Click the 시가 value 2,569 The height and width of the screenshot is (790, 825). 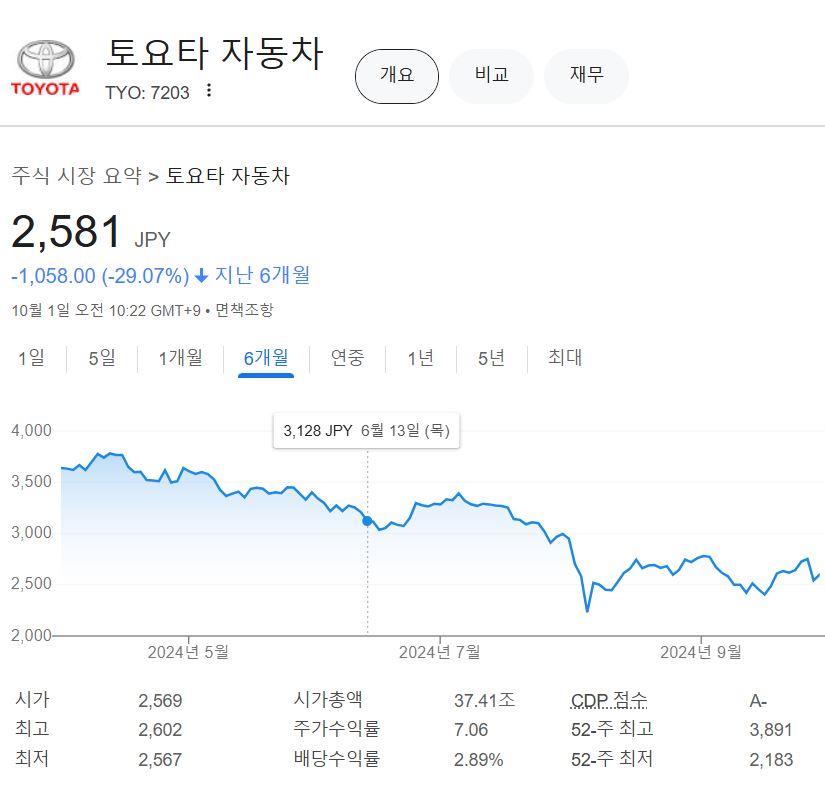(x=160, y=701)
